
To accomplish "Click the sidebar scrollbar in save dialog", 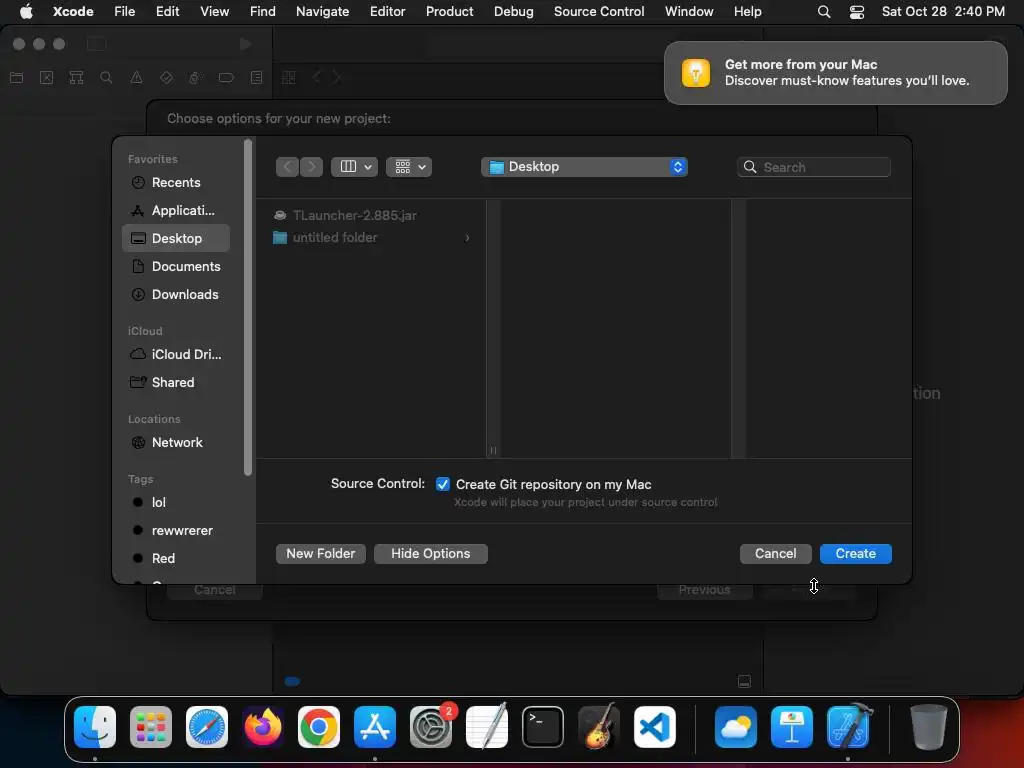I will coord(248,307).
